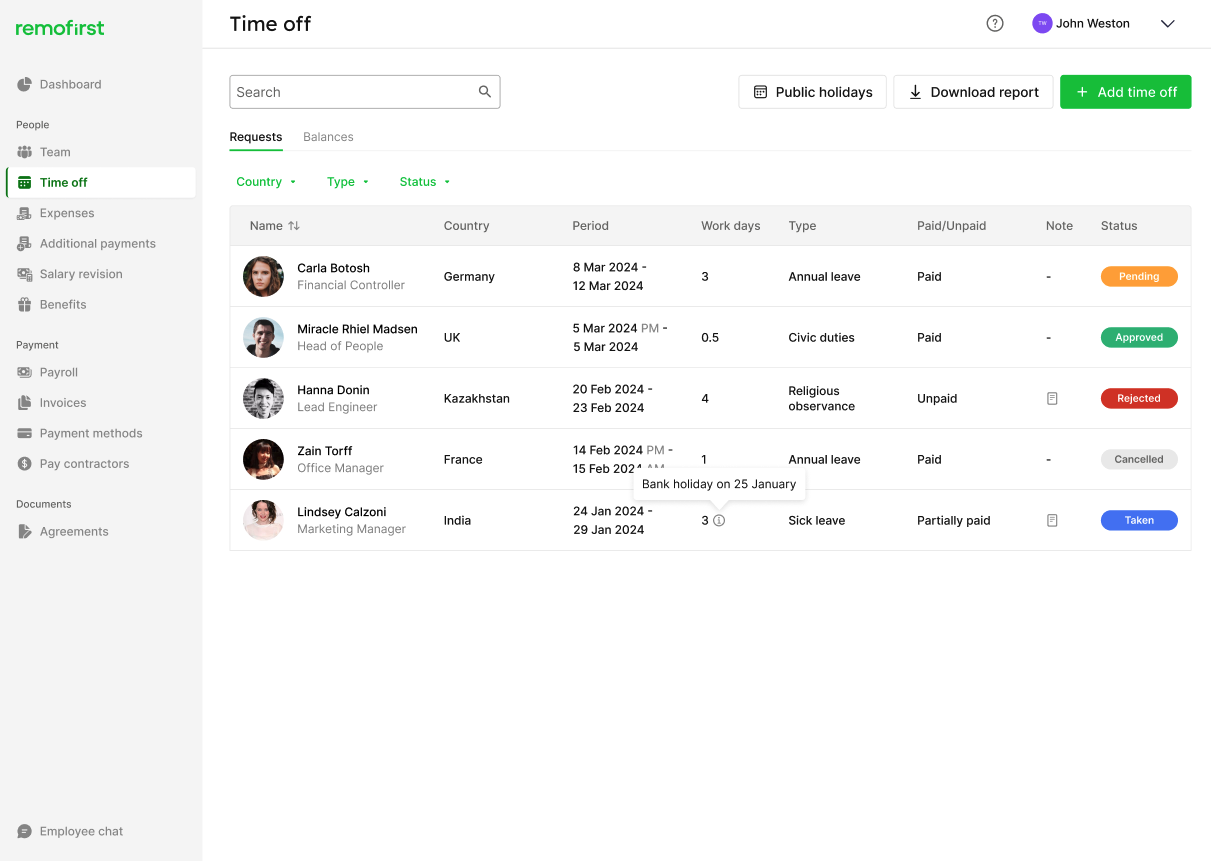Image resolution: width=1211 pixels, height=861 pixels.
Task: Click the Additional payments icon
Action: tap(25, 244)
